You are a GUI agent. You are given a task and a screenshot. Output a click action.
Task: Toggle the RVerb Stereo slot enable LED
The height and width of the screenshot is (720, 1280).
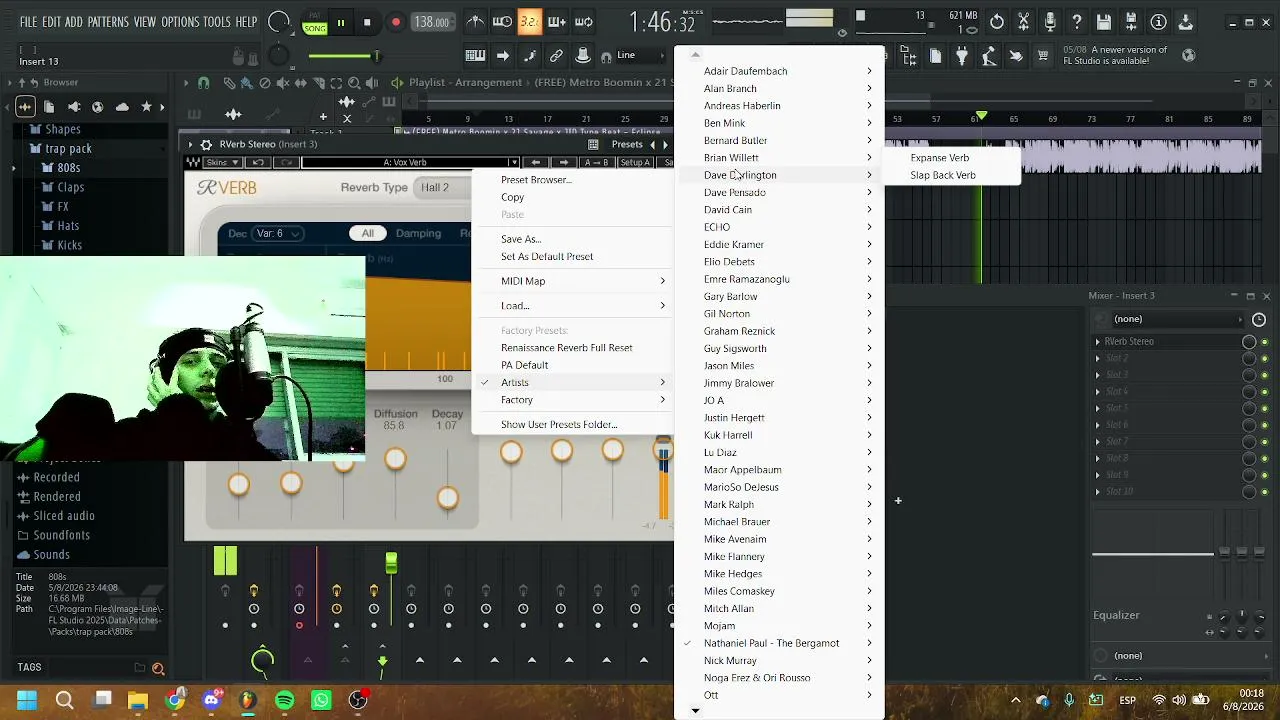[1264, 342]
